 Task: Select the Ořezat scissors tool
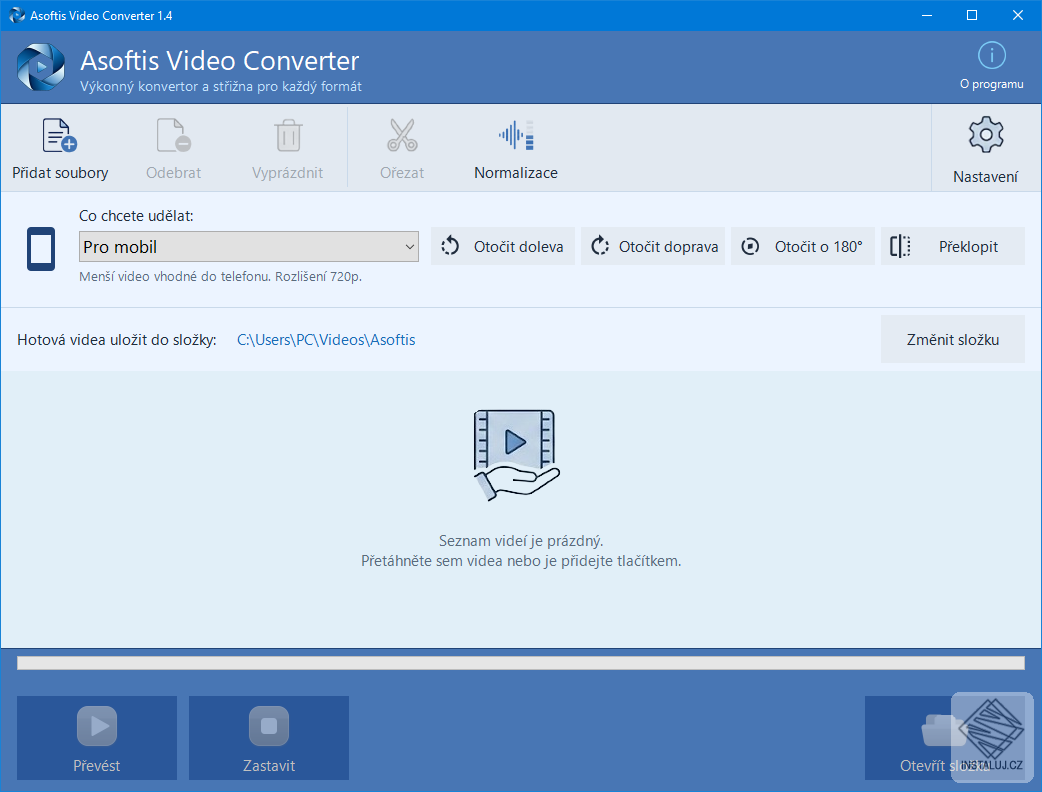(402, 135)
